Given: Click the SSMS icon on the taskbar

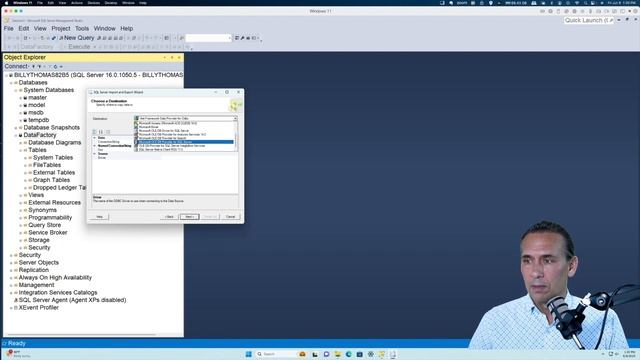Looking at the screenshot, I should click(x=382, y=354).
